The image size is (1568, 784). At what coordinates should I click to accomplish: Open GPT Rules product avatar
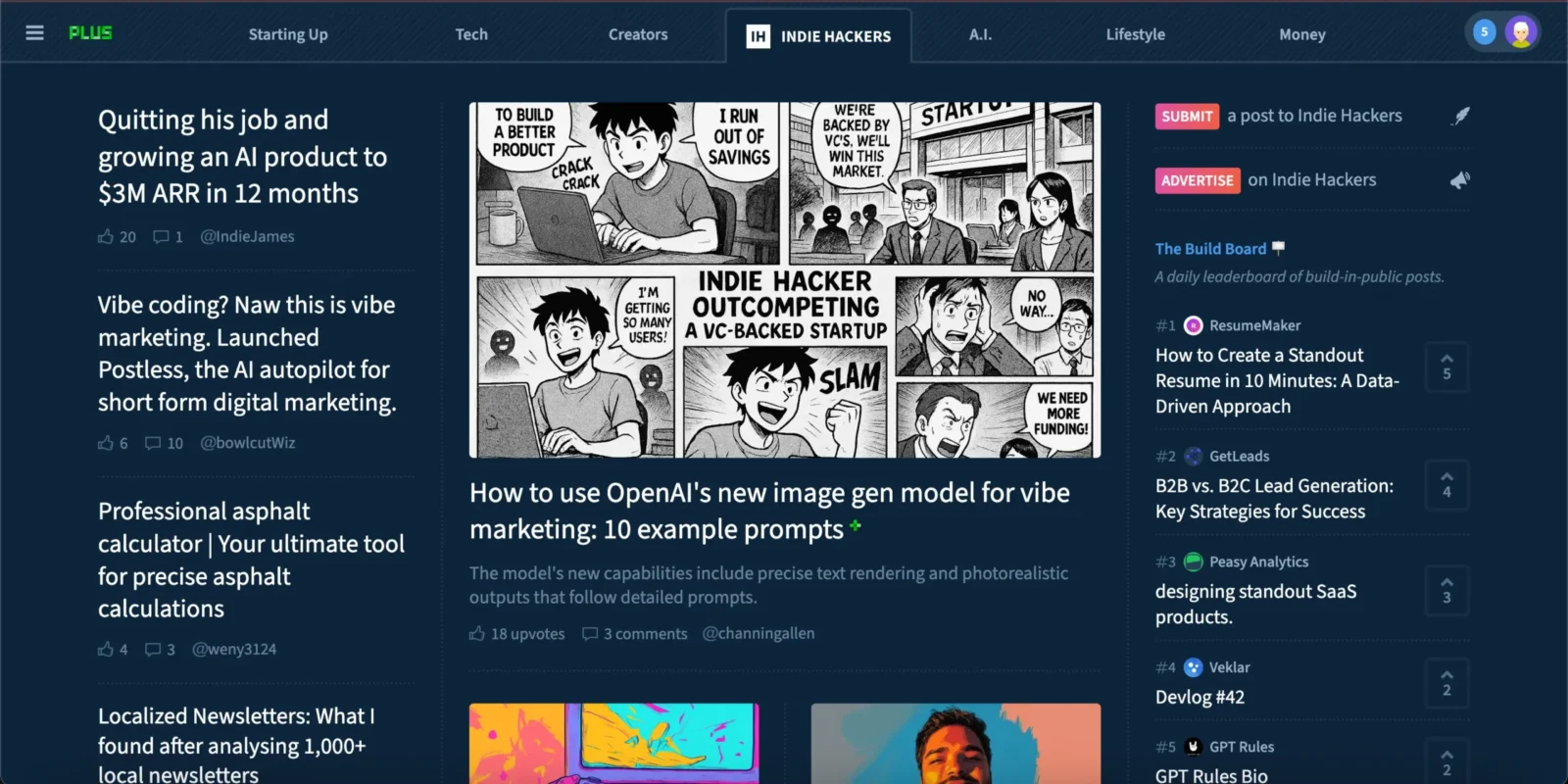coord(1193,747)
